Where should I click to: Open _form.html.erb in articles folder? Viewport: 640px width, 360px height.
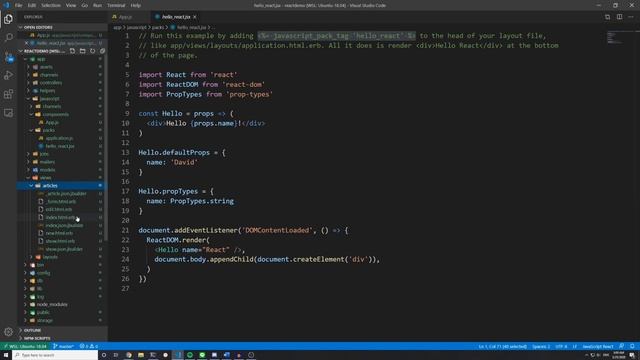tap(60, 201)
